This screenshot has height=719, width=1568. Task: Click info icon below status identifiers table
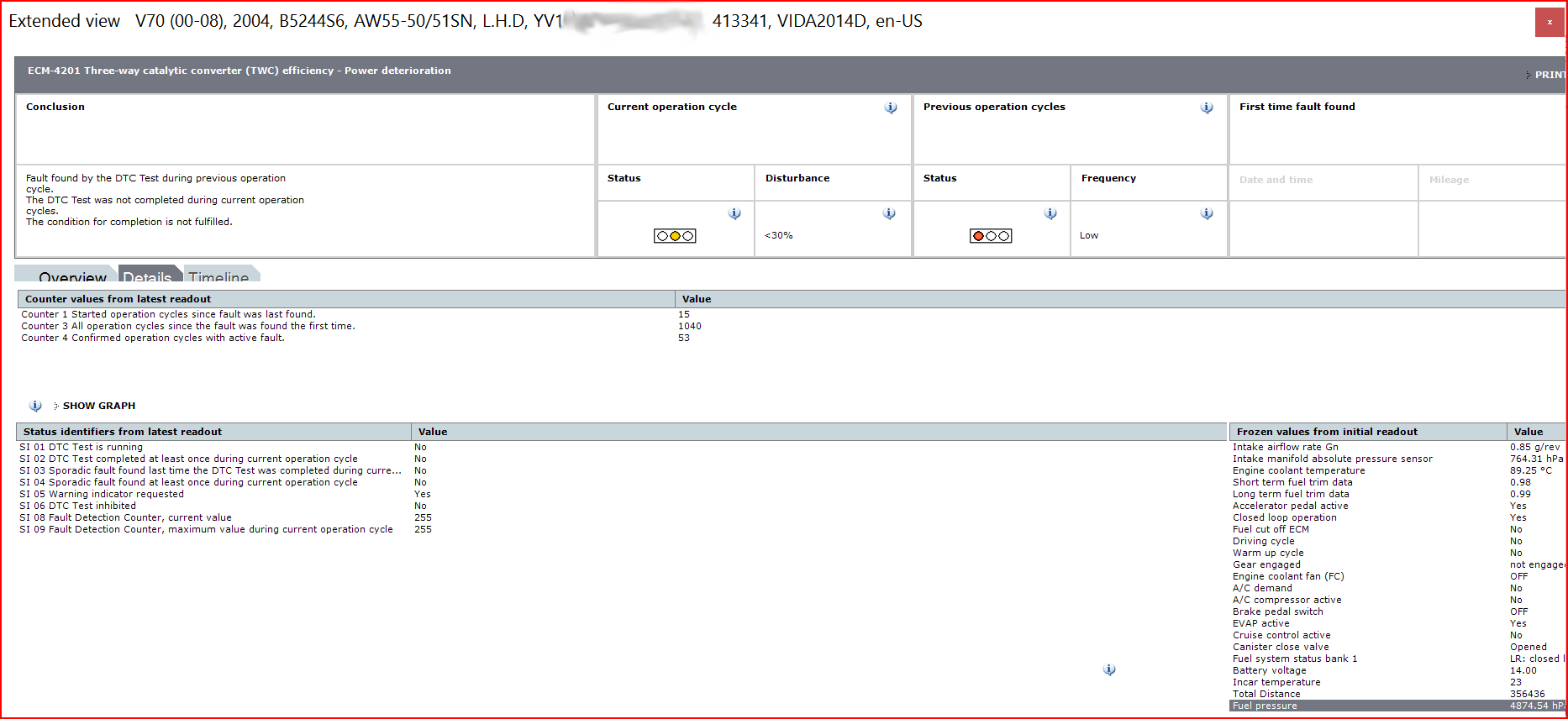[1109, 669]
